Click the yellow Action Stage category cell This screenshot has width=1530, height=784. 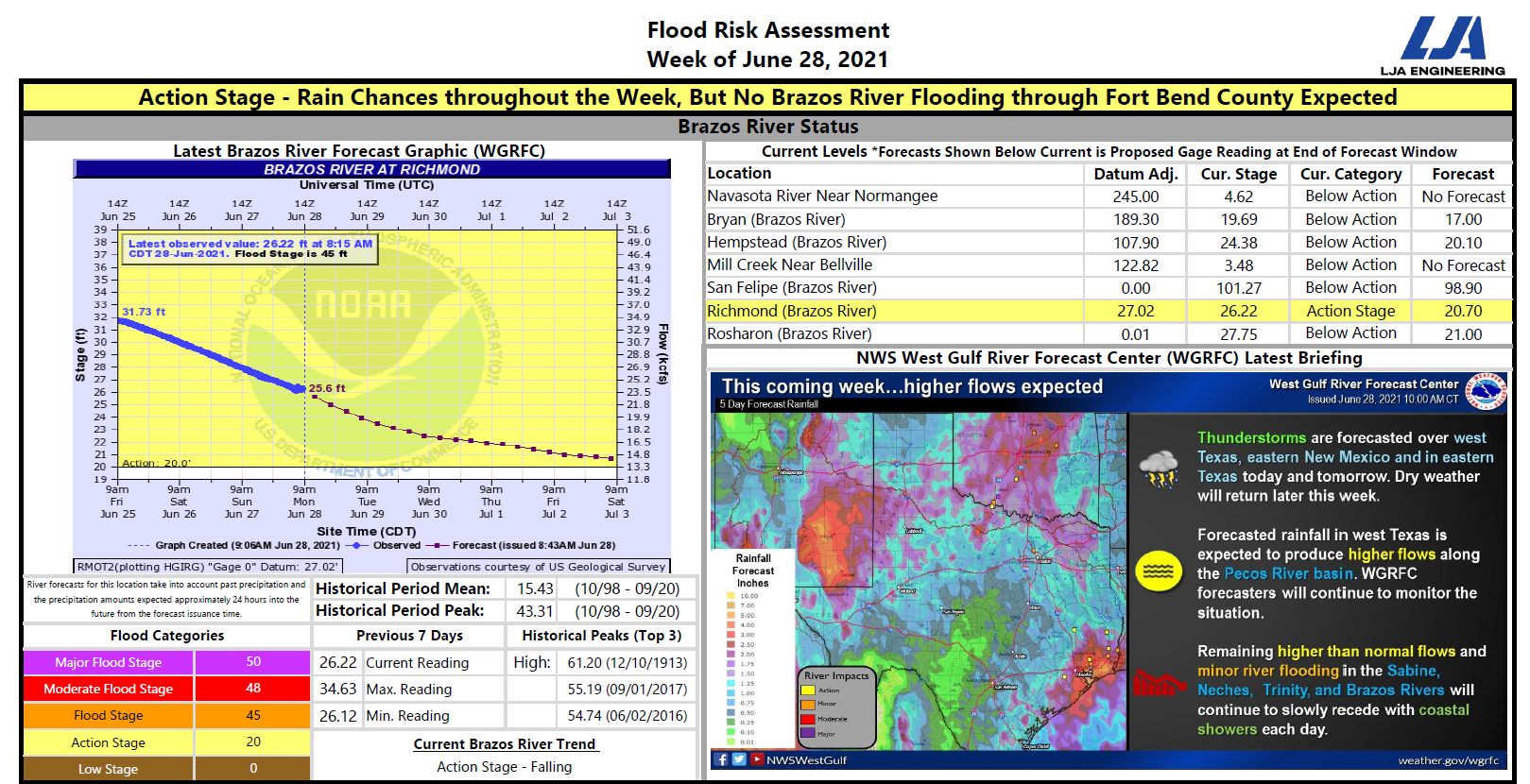tap(109, 742)
